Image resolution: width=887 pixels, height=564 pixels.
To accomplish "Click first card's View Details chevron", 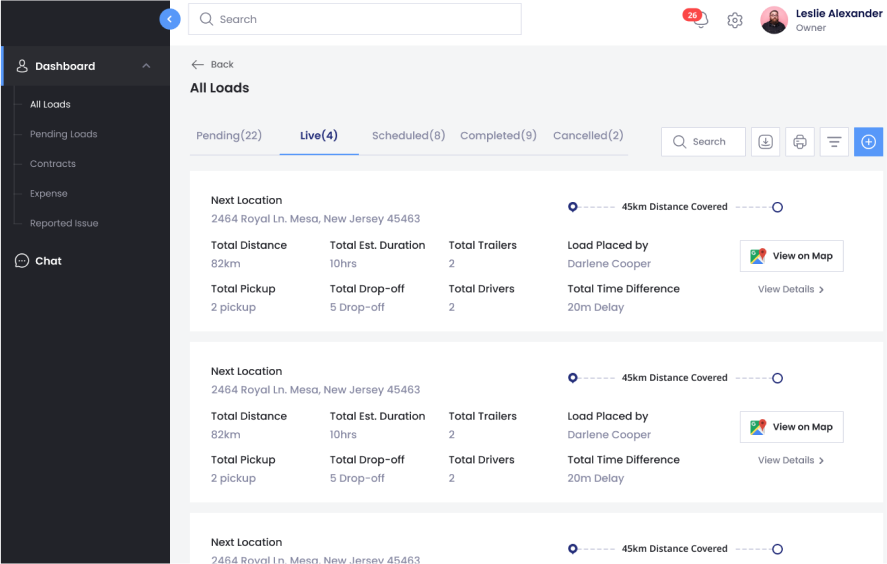I will (x=821, y=290).
